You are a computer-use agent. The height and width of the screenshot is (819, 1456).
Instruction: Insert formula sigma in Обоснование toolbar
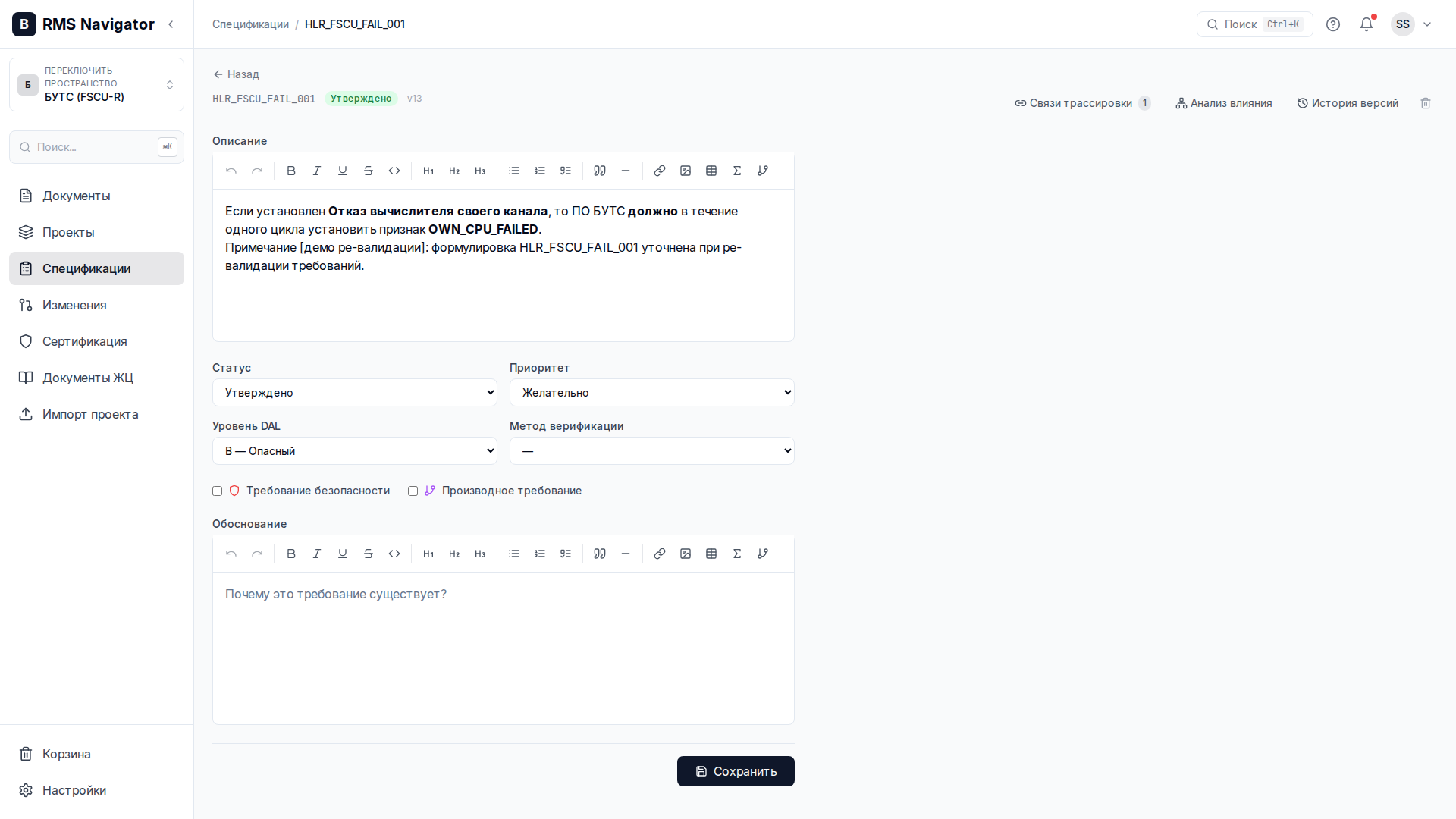tap(737, 554)
